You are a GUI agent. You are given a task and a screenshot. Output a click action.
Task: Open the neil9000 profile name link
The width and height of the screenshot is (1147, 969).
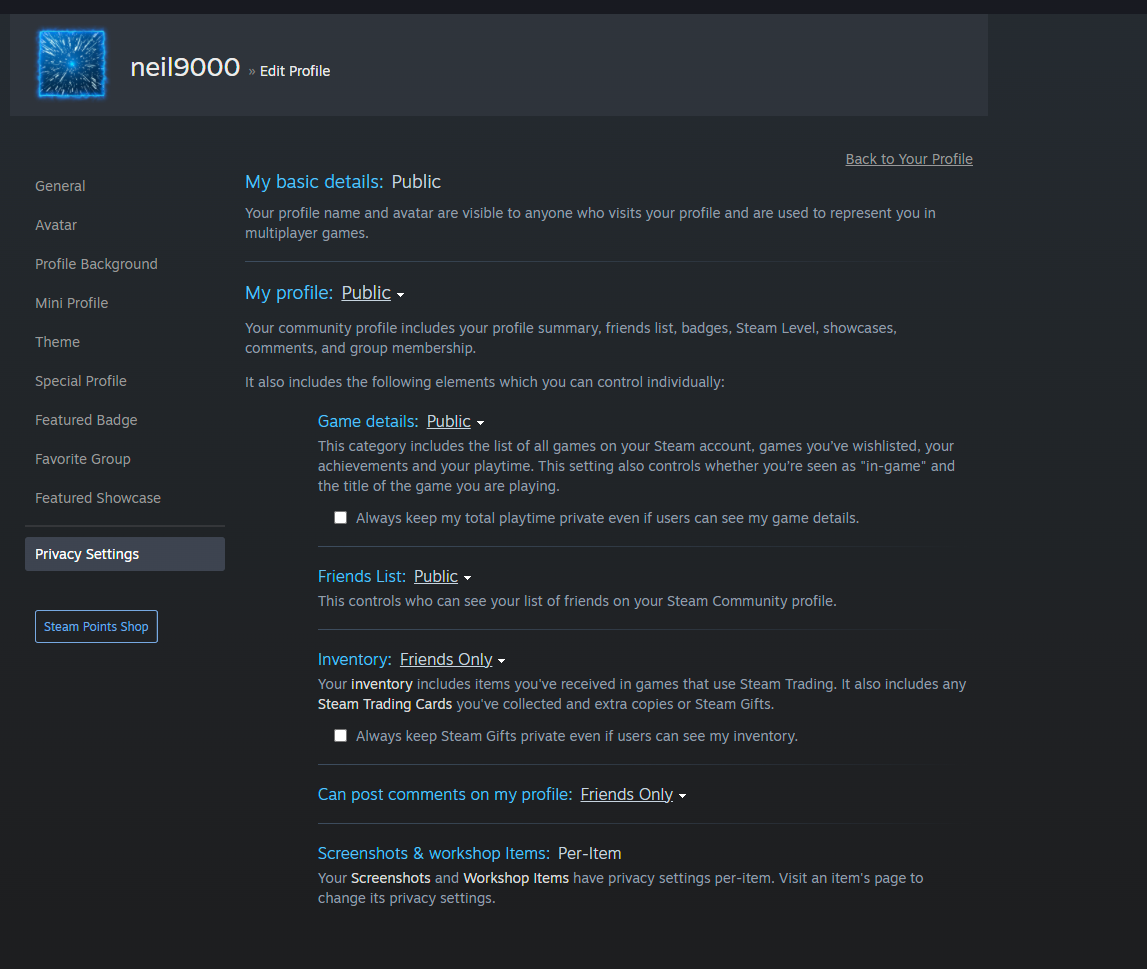coord(185,67)
